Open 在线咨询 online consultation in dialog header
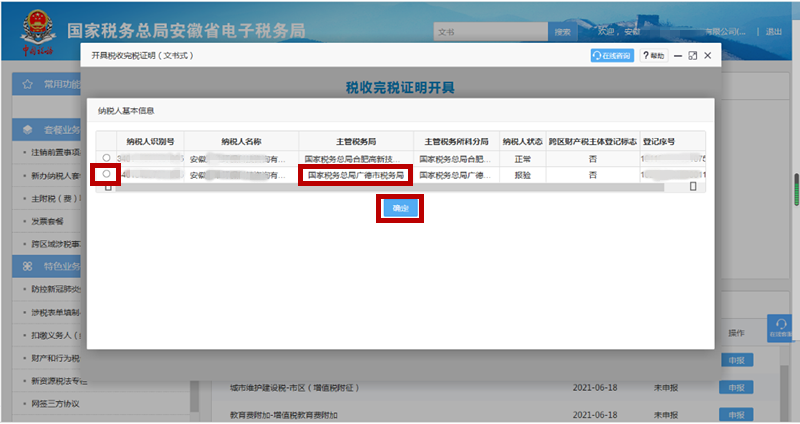The height and width of the screenshot is (424, 800). [x=612, y=56]
